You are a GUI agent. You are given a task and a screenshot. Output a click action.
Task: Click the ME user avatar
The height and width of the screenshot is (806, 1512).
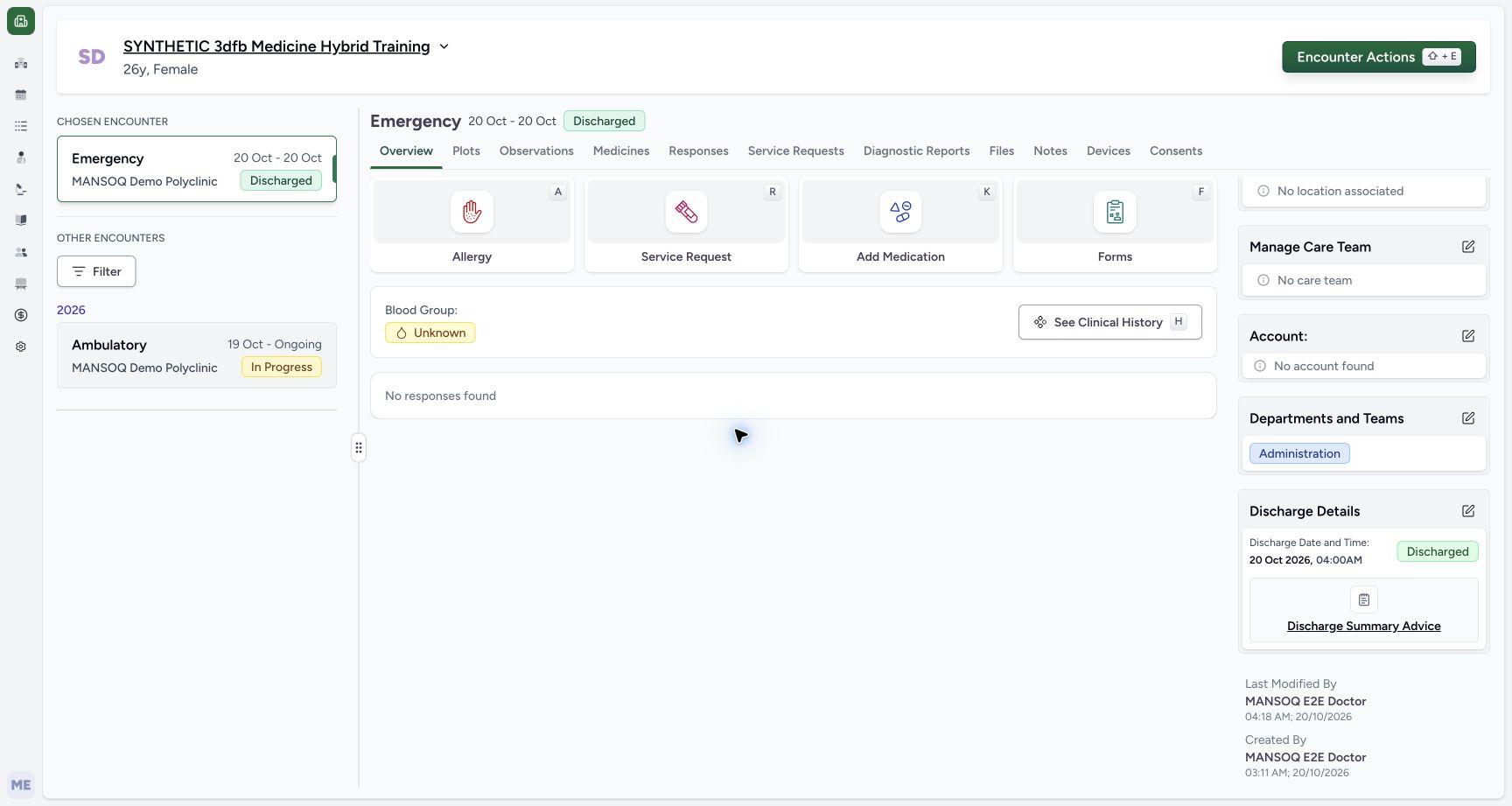[21, 785]
